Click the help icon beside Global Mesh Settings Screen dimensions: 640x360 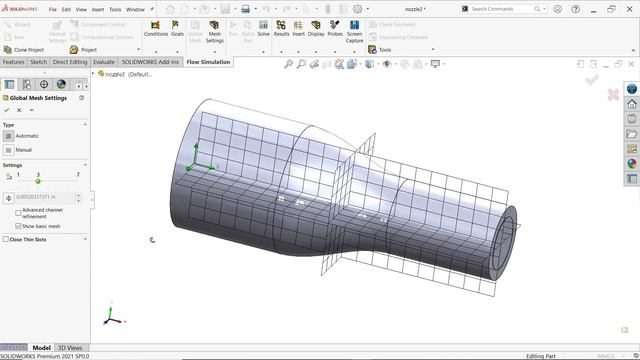pos(82,98)
